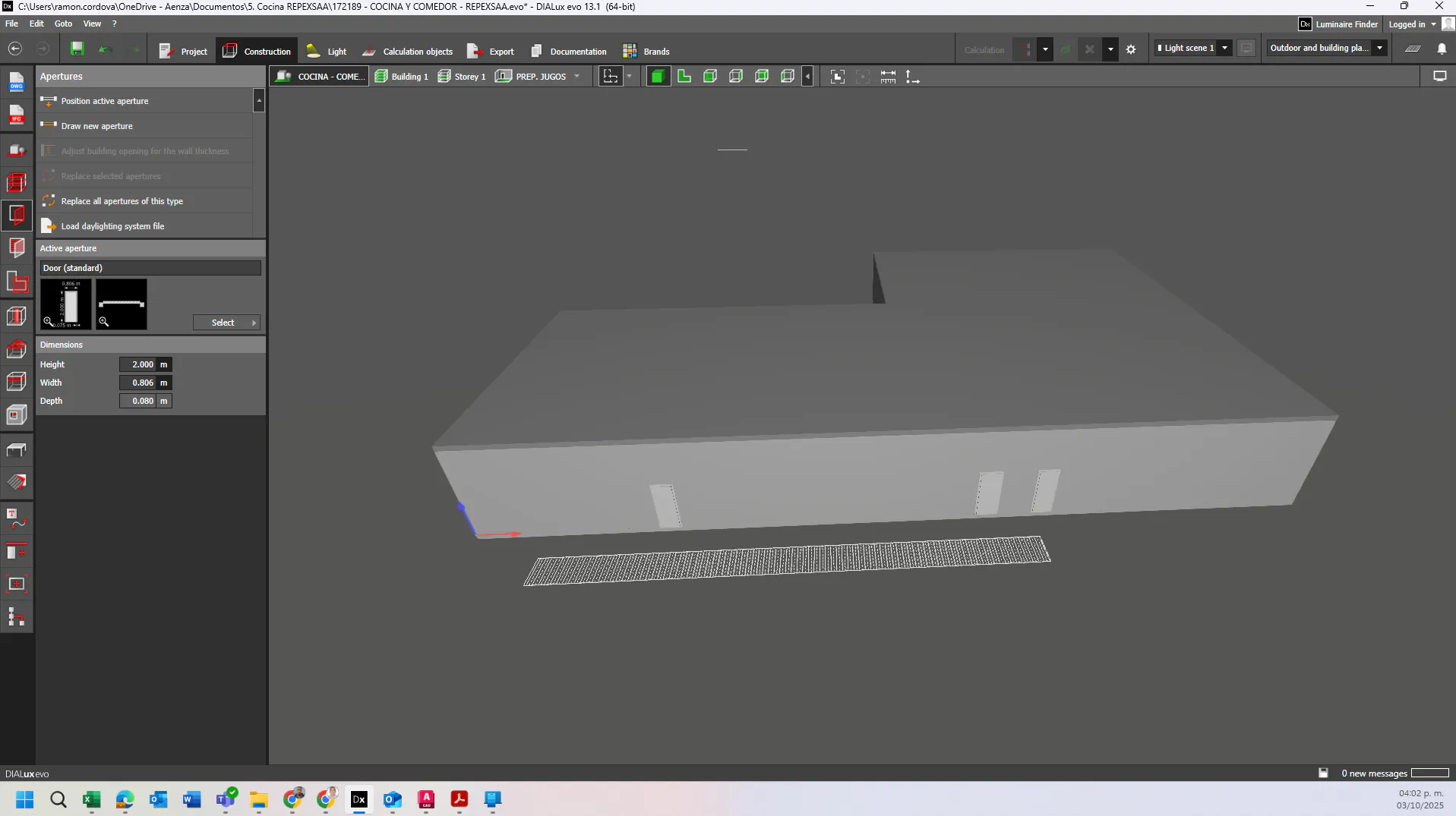Open the storey and building construction tool
1456x816 pixels.
click(x=16, y=182)
